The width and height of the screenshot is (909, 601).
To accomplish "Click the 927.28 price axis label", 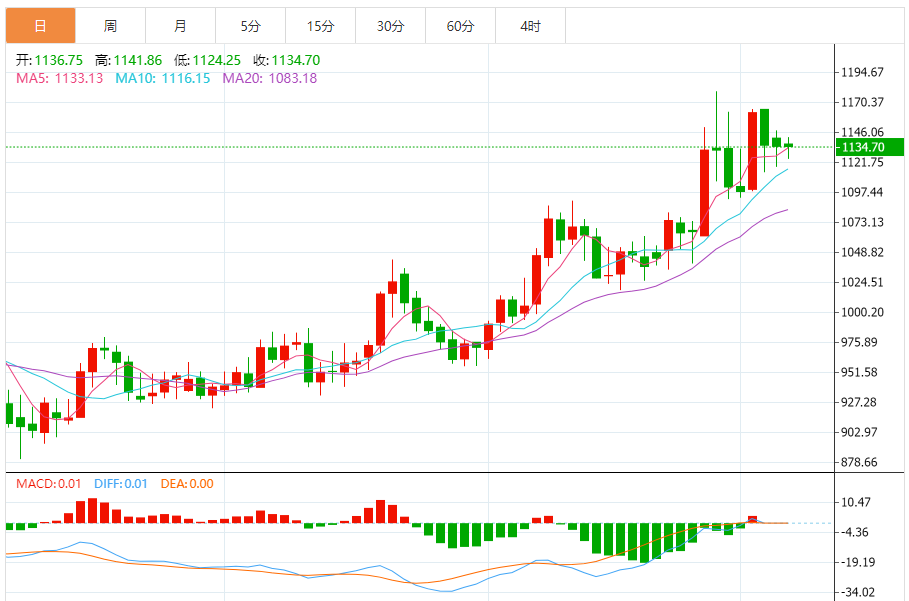I will [859, 402].
